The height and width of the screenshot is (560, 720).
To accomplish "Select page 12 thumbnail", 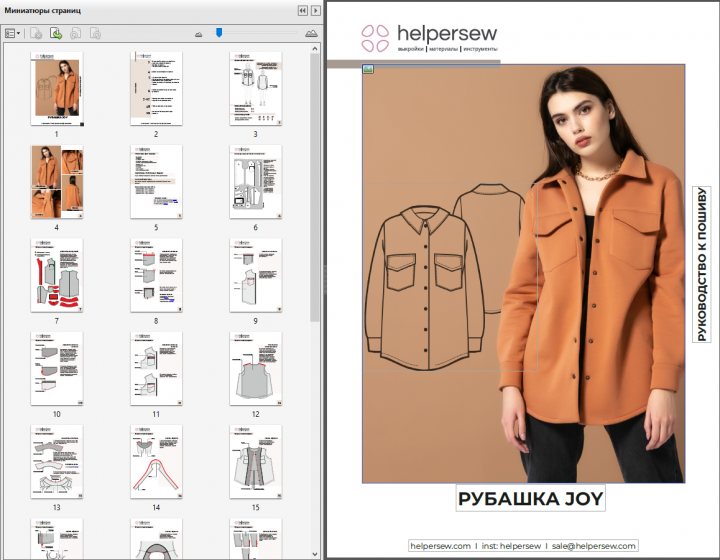I will click(x=256, y=369).
